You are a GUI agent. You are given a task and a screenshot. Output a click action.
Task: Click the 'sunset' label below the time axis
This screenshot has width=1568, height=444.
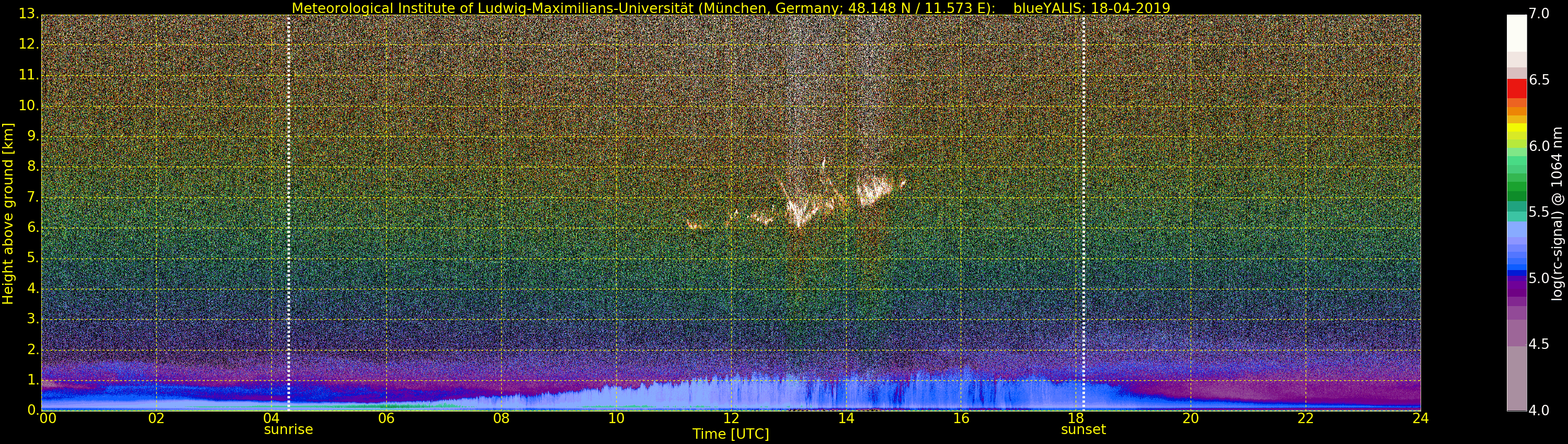click(x=1083, y=429)
